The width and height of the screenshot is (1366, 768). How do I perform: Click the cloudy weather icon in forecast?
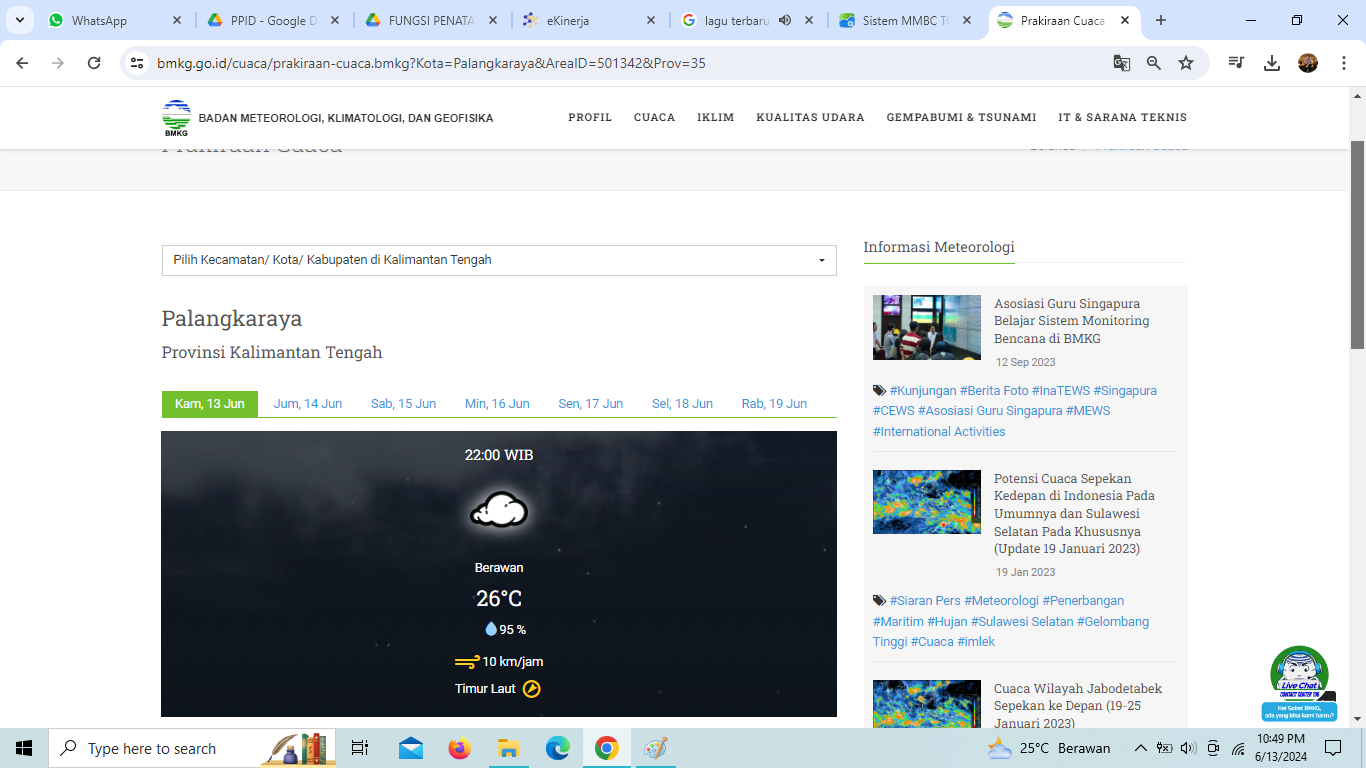[x=499, y=511]
